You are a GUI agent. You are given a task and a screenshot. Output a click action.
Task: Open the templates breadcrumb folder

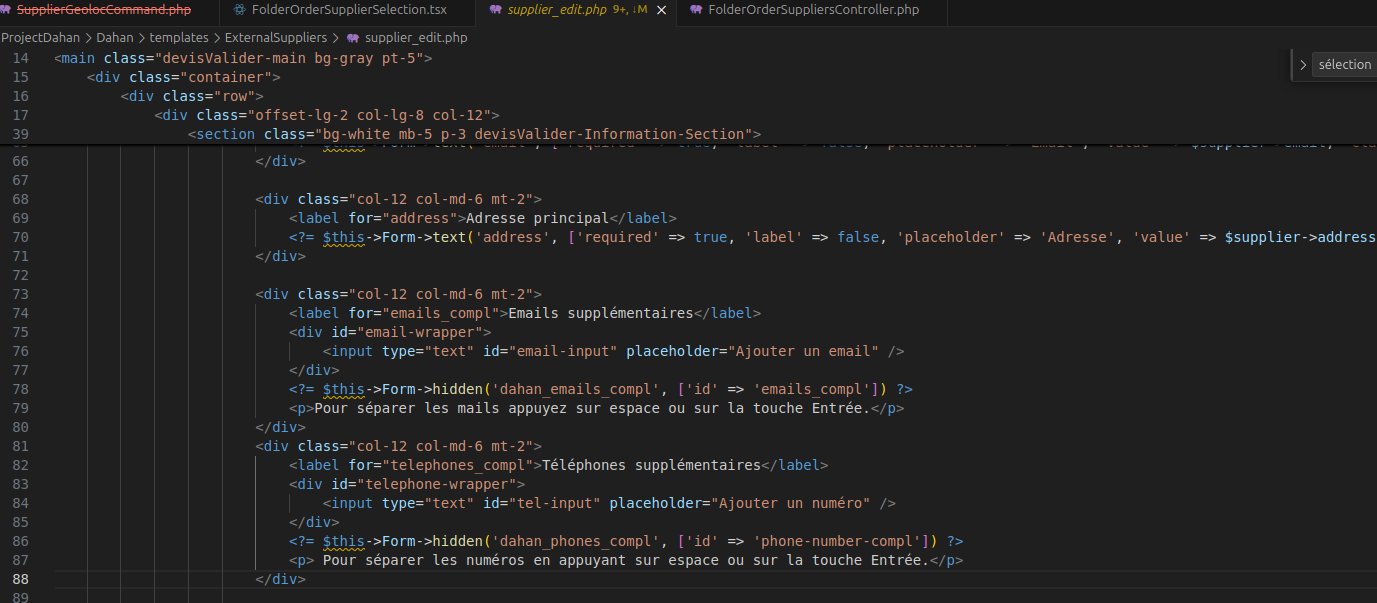(179, 38)
